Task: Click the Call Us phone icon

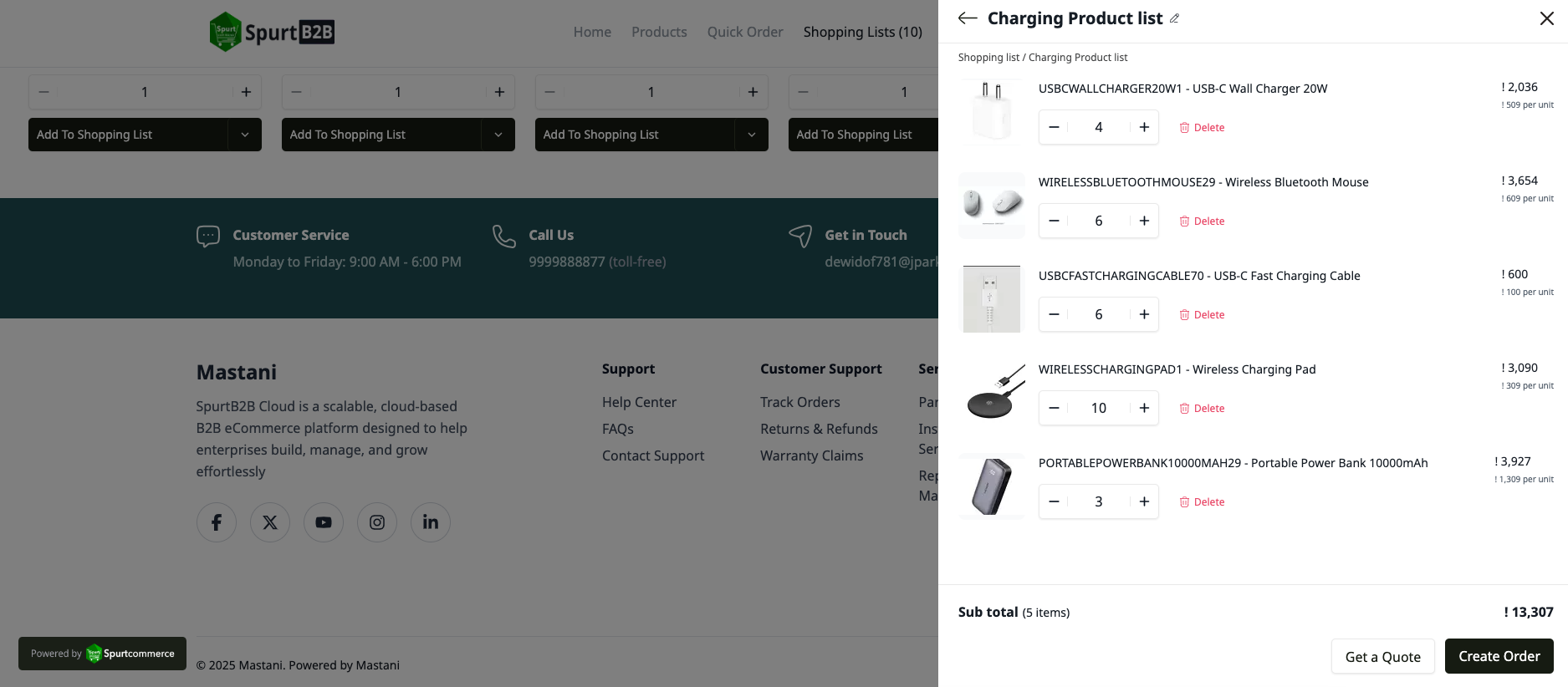Action: coord(504,237)
